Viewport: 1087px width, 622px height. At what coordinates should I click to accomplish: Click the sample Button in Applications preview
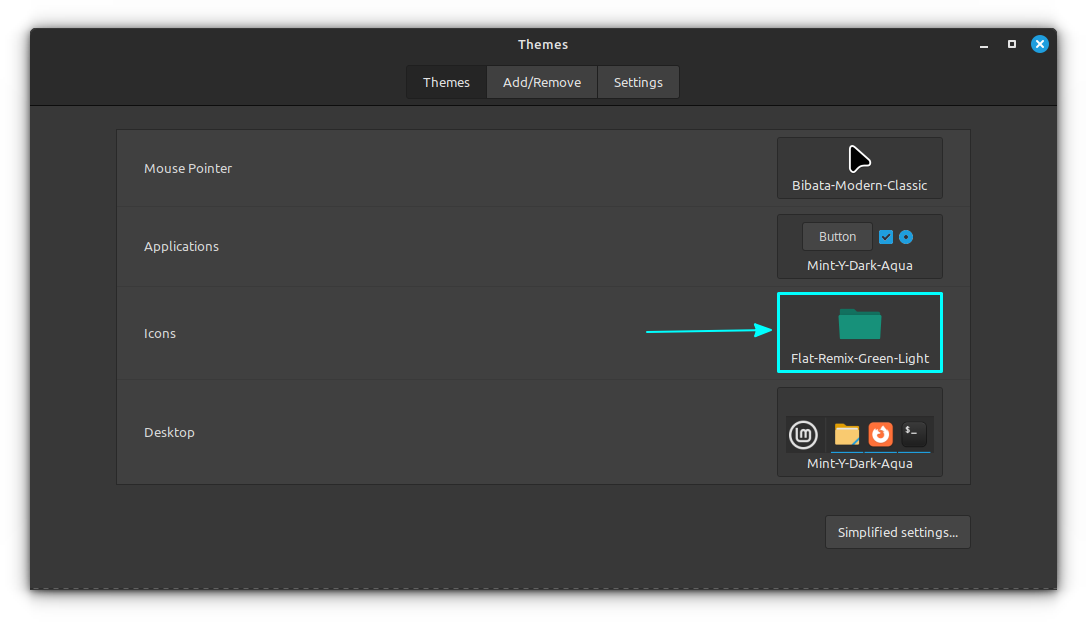coord(837,236)
